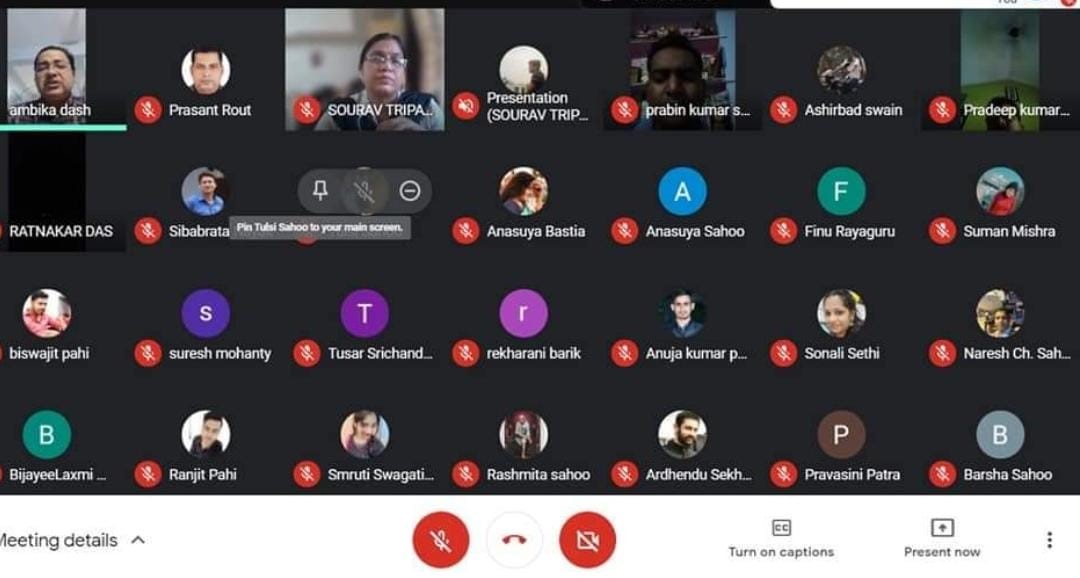The height and width of the screenshot is (578, 1080).
Task: Select Anasuya Sahoo's blue A avatar
Action: 683,191
